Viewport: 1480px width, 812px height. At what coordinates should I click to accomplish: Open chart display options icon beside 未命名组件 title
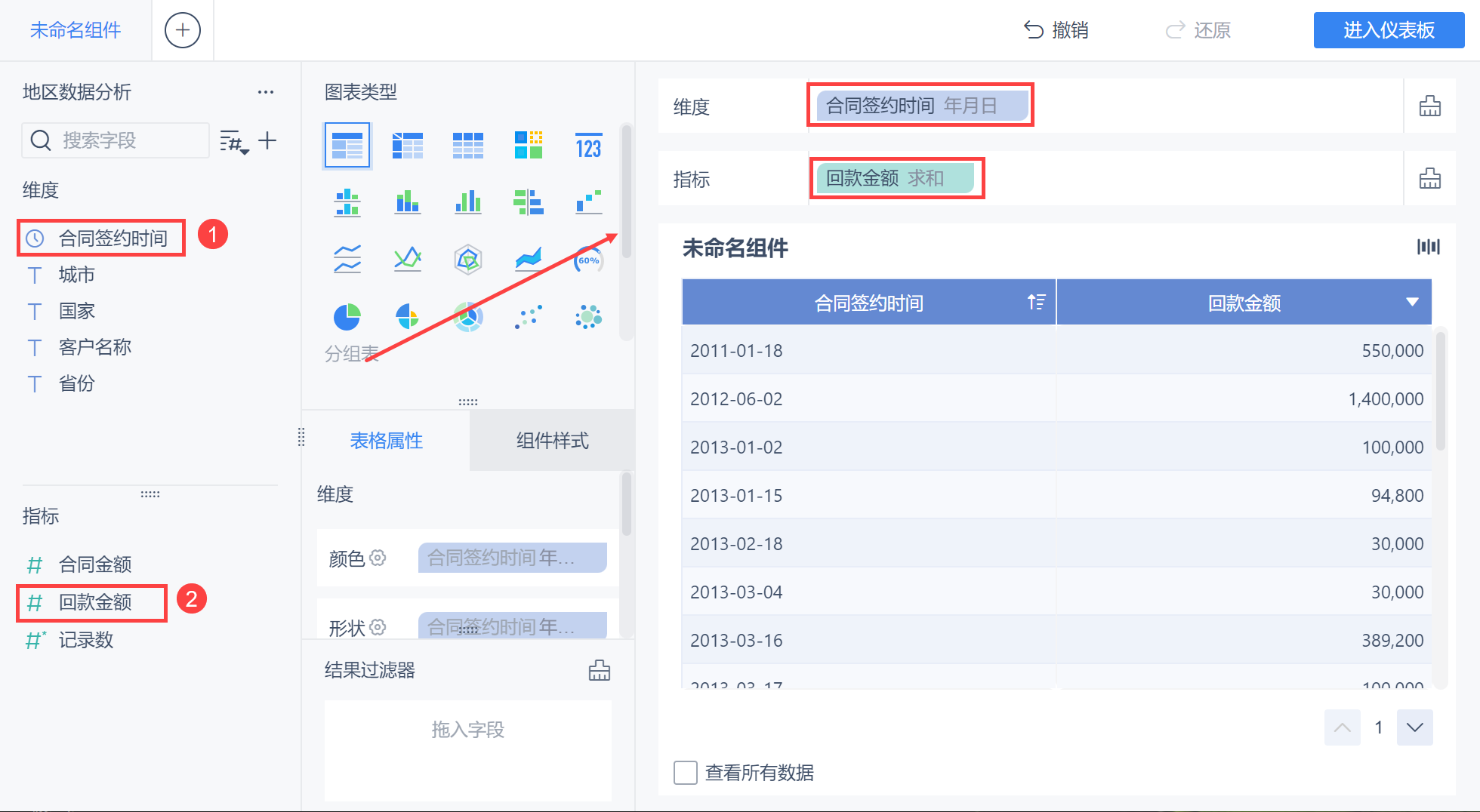coord(1429,247)
